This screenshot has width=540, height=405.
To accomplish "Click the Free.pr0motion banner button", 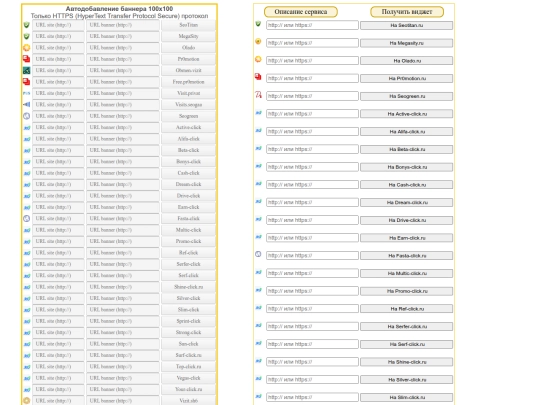I will pos(188,82).
